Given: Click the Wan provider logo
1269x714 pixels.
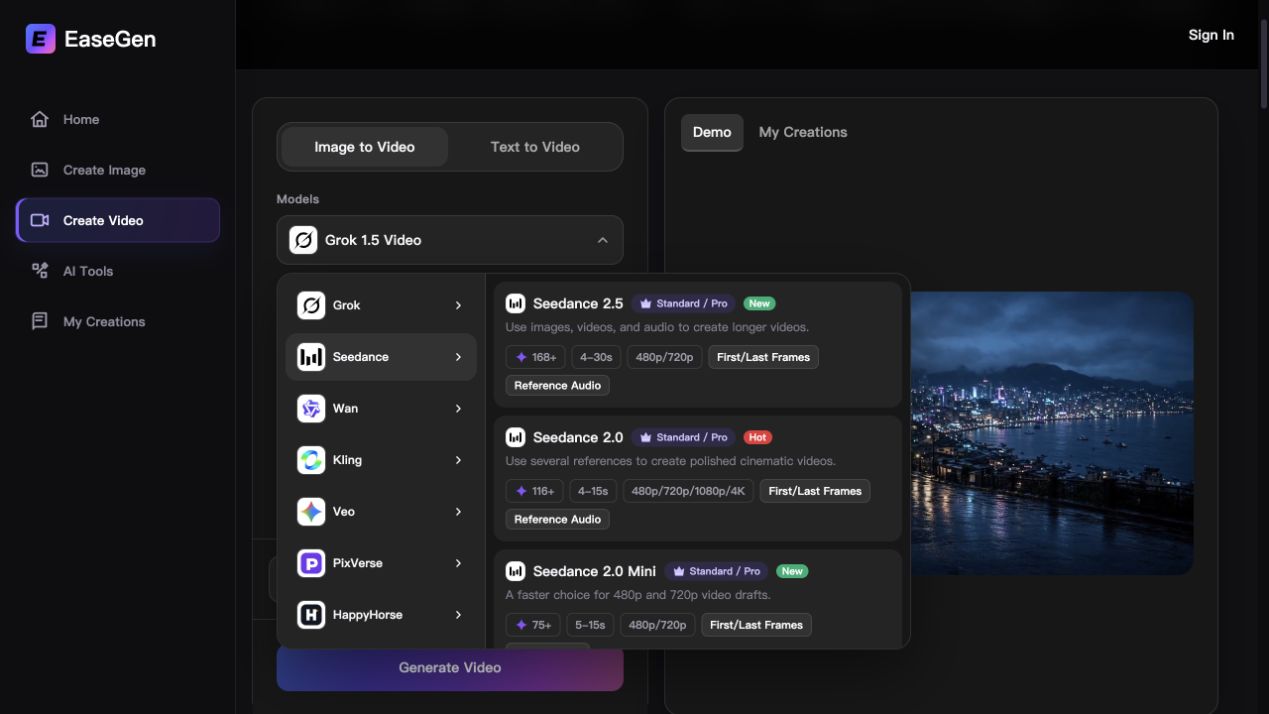Looking at the screenshot, I should 311,408.
